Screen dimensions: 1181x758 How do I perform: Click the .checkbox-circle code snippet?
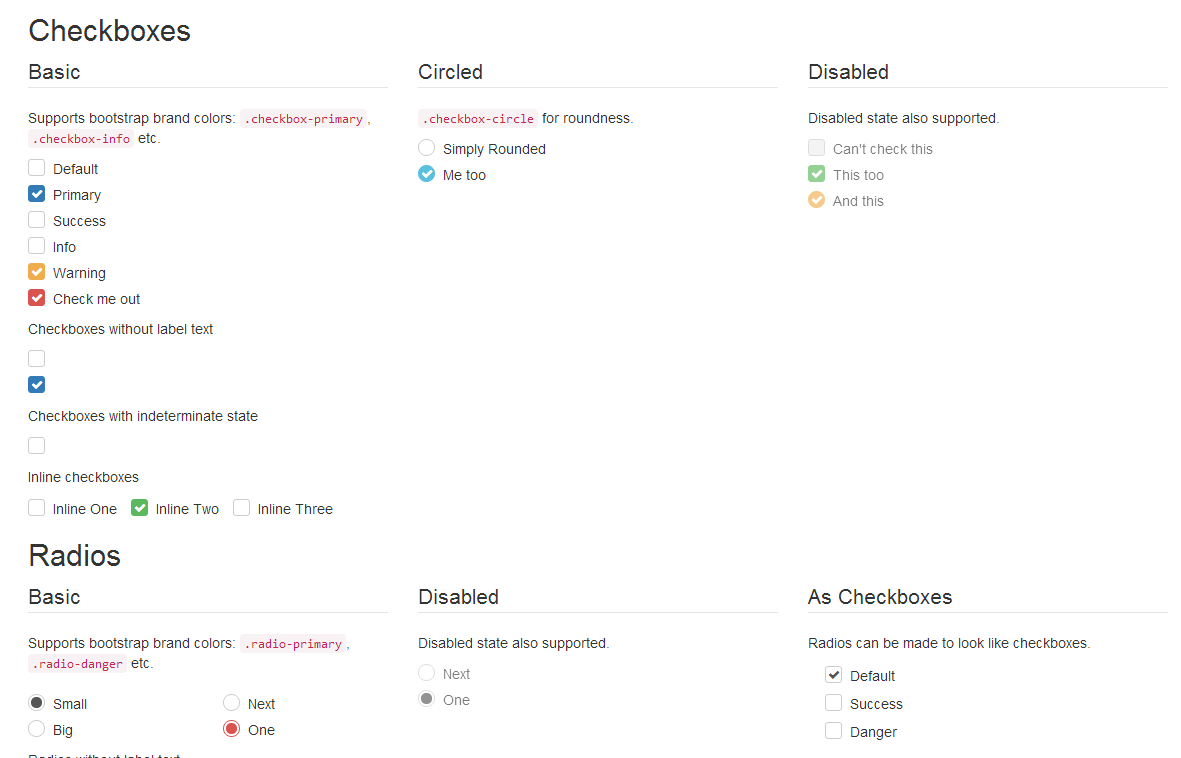(x=478, y=119)
